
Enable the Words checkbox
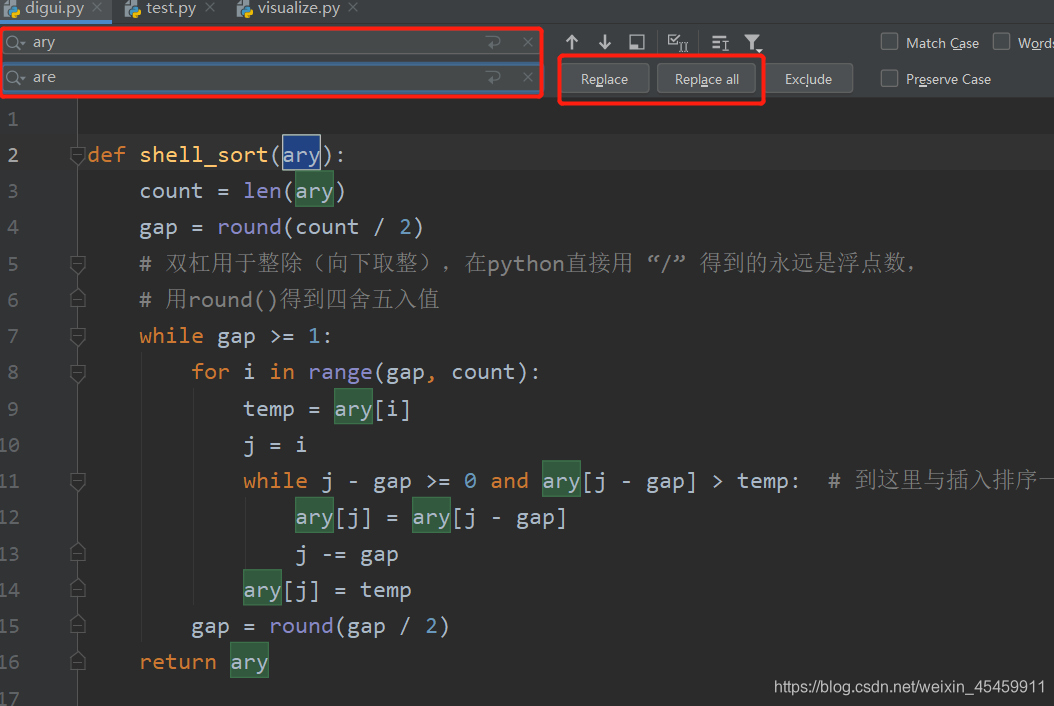point(1002,42)
